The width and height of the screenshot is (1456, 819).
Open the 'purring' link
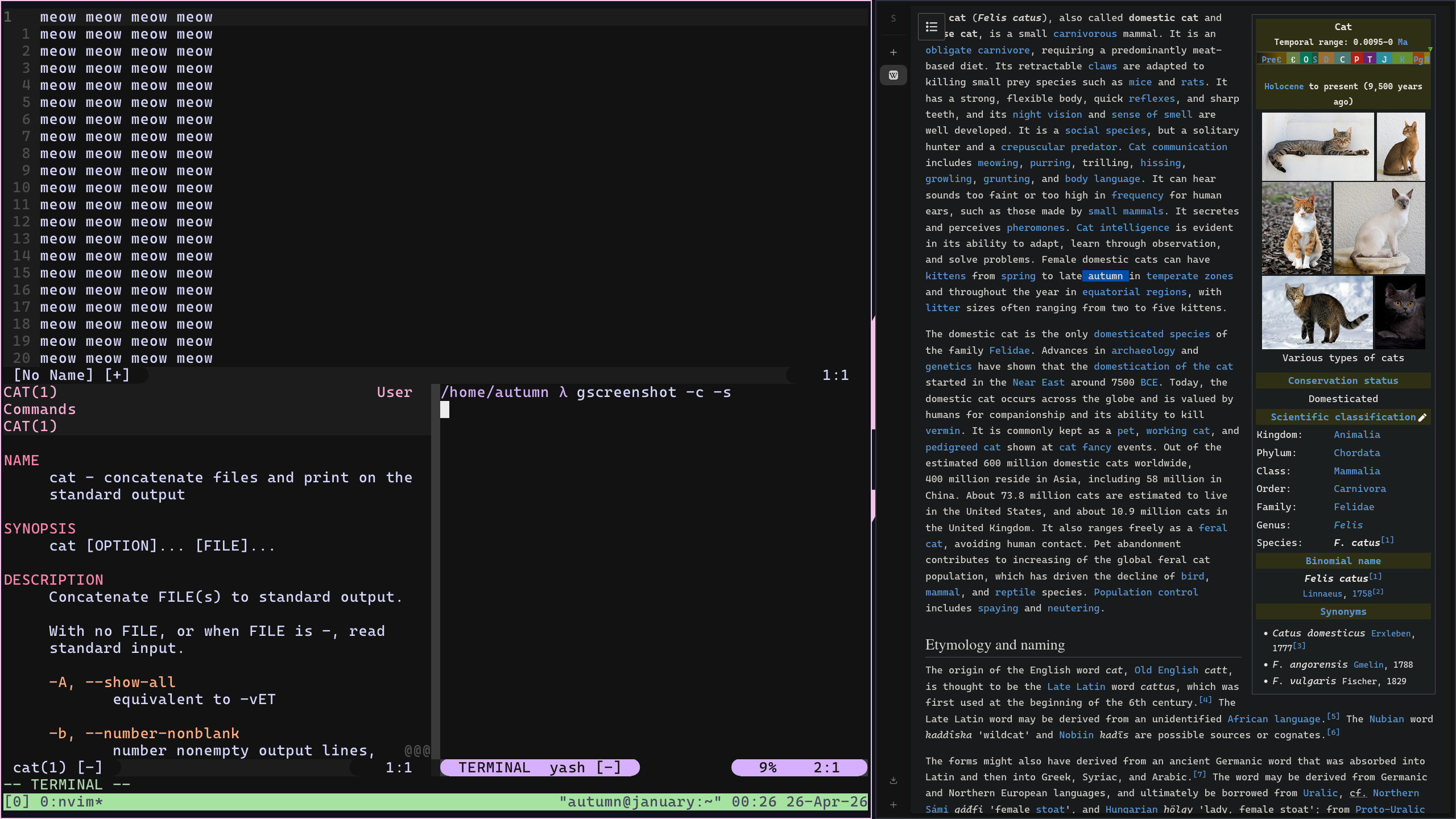[1050, 163]
